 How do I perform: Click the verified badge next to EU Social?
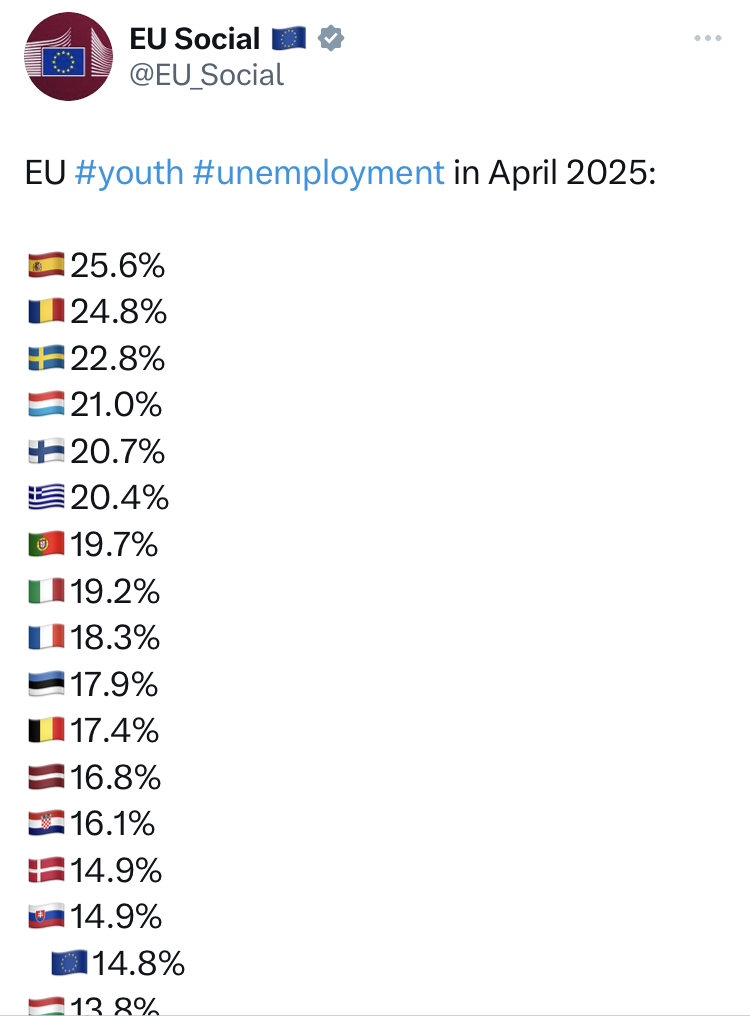331,38
